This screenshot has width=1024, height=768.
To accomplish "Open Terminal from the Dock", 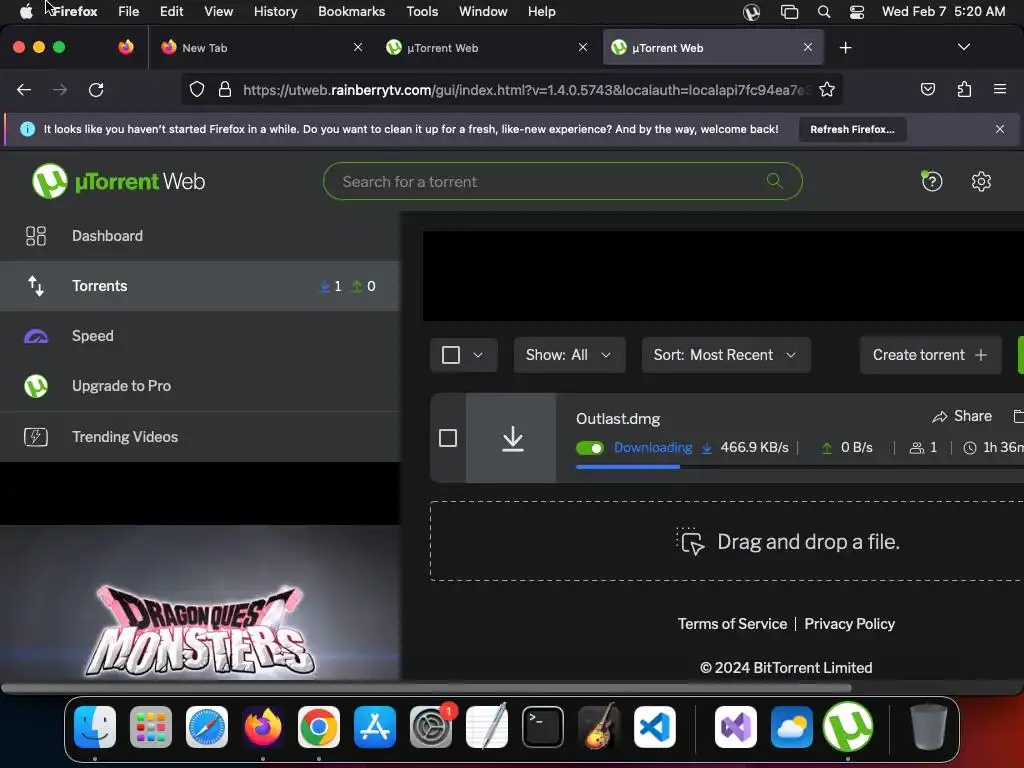I will point(543,726).
